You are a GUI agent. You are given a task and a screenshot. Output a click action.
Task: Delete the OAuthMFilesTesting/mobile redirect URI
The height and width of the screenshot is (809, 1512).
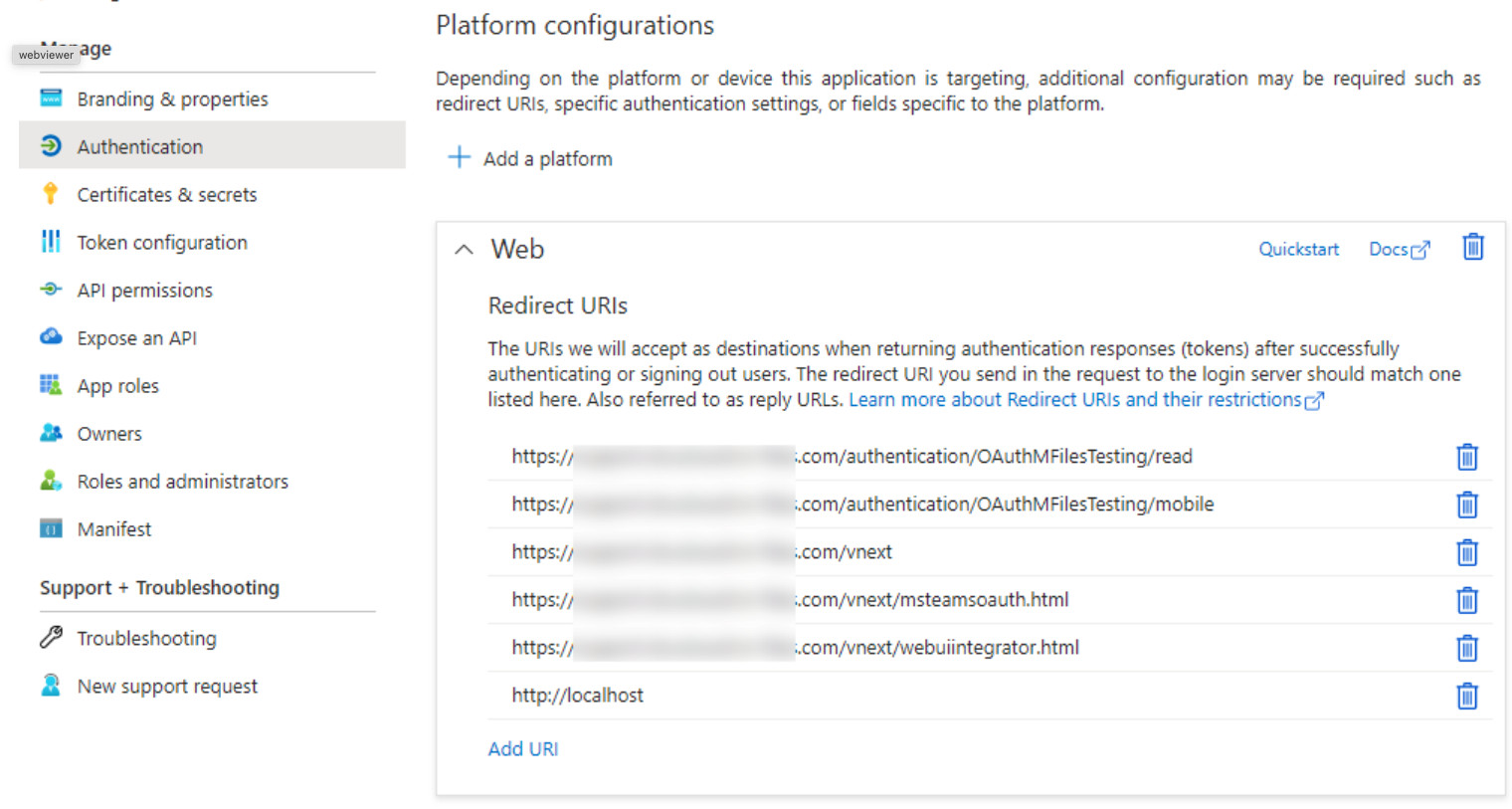(x=1466, y=505)
